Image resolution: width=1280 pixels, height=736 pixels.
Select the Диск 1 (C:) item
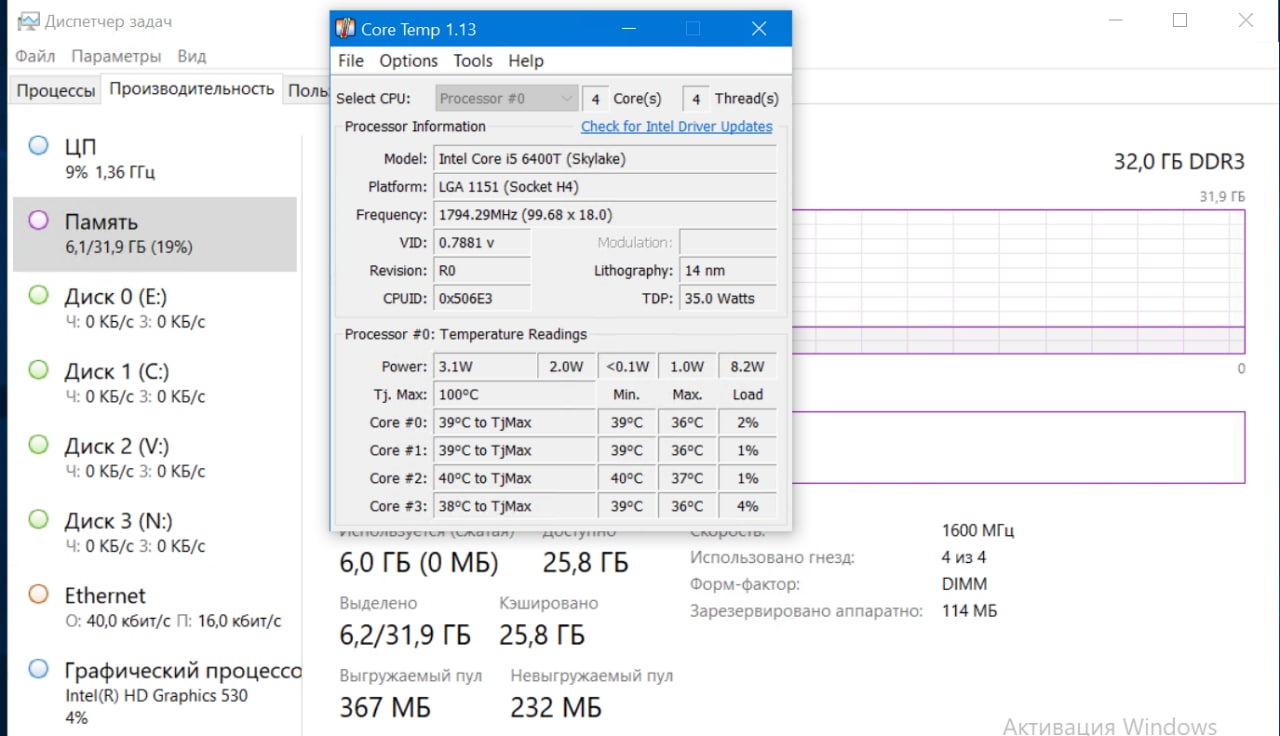point(155,383)
